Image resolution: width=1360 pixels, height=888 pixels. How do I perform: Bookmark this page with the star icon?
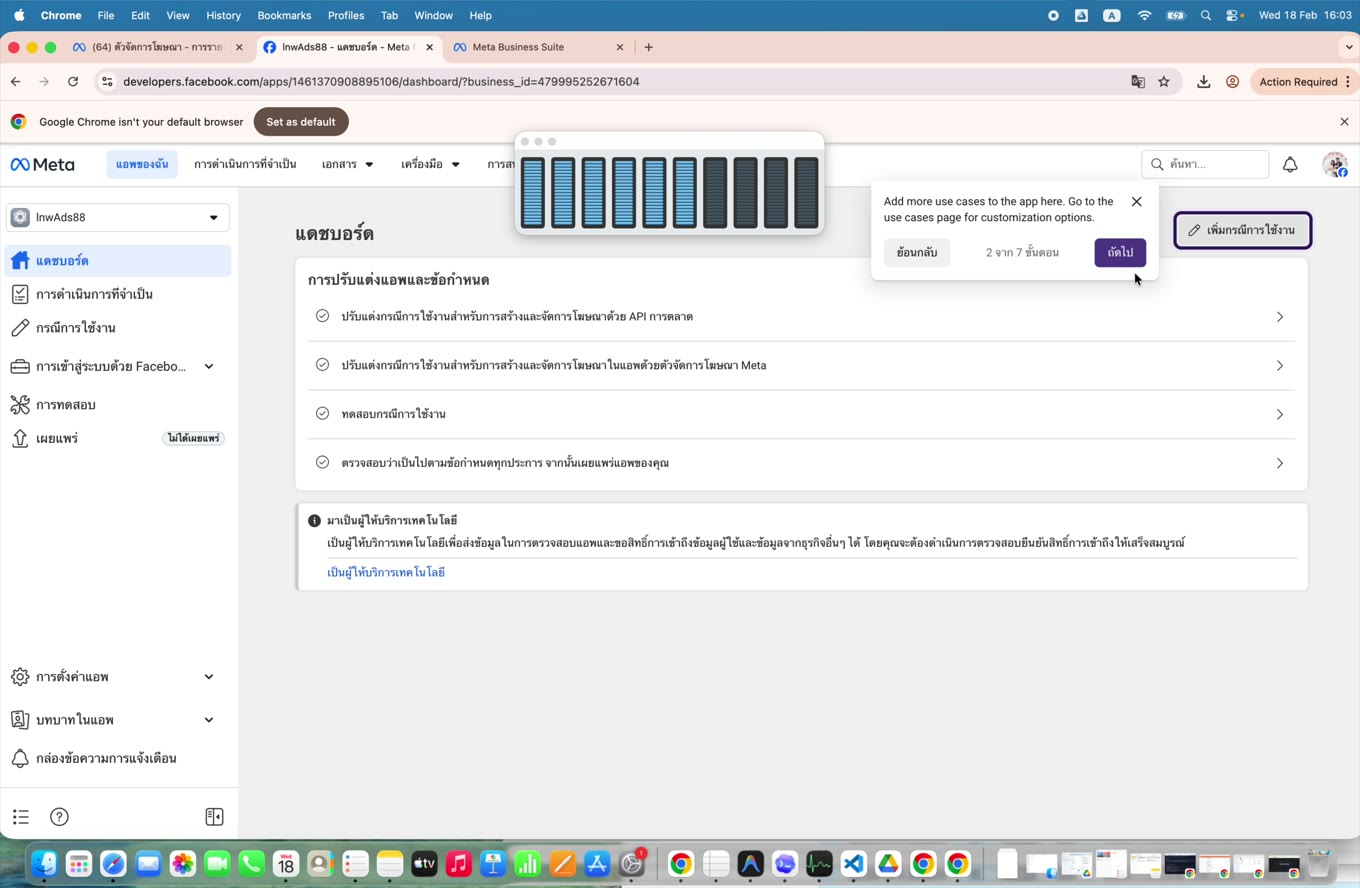[1164, 82]
